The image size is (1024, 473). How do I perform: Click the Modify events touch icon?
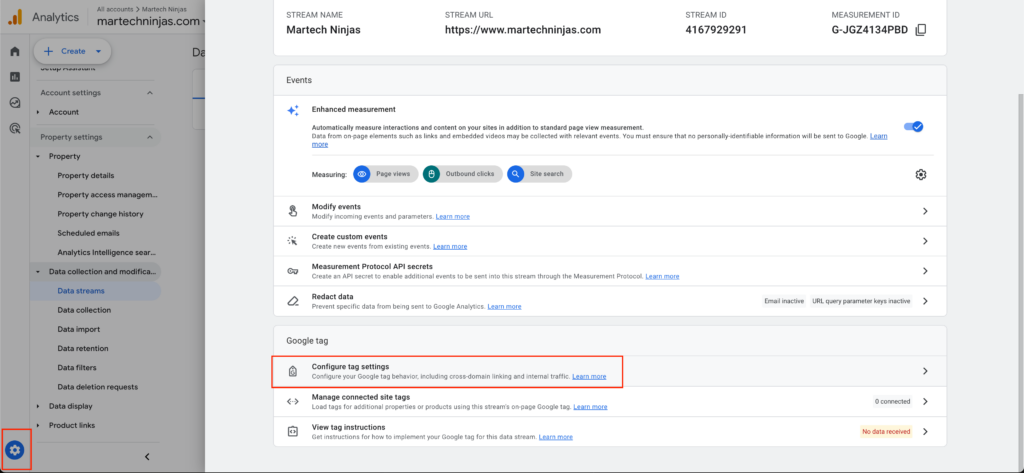pyautogui.click(x=293, y=211)
